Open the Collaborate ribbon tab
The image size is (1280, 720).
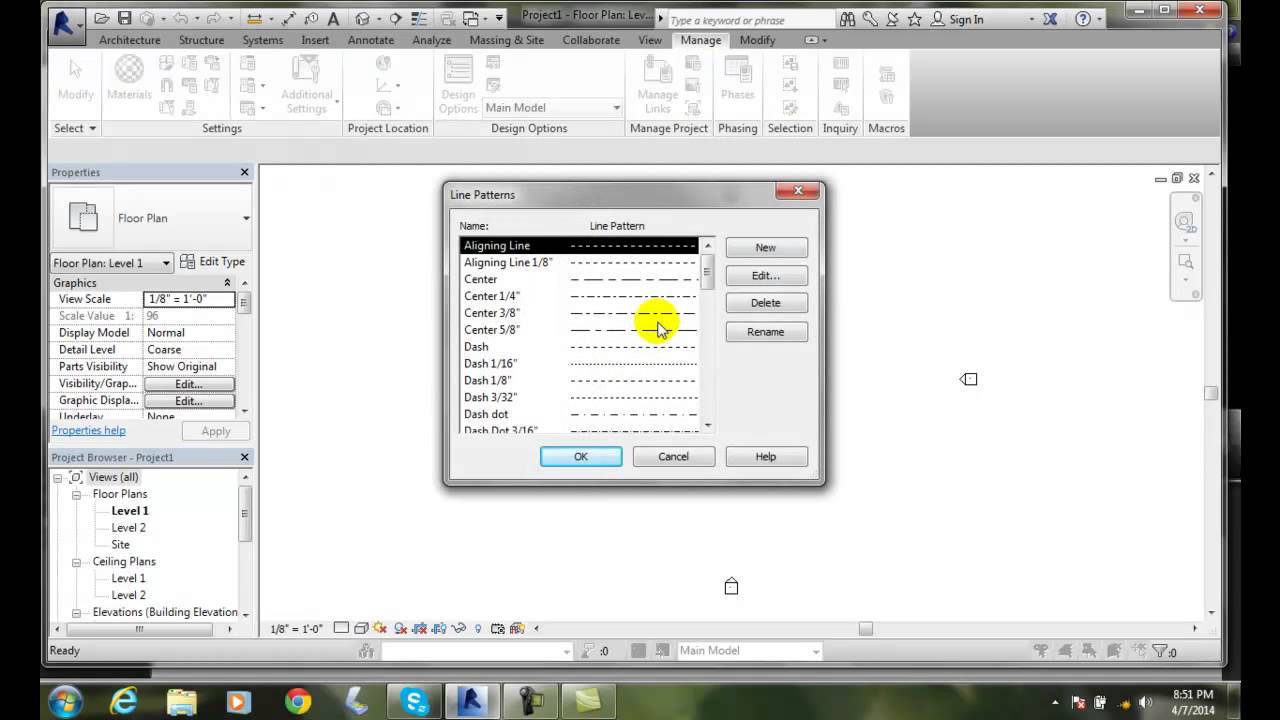(591, 40)
